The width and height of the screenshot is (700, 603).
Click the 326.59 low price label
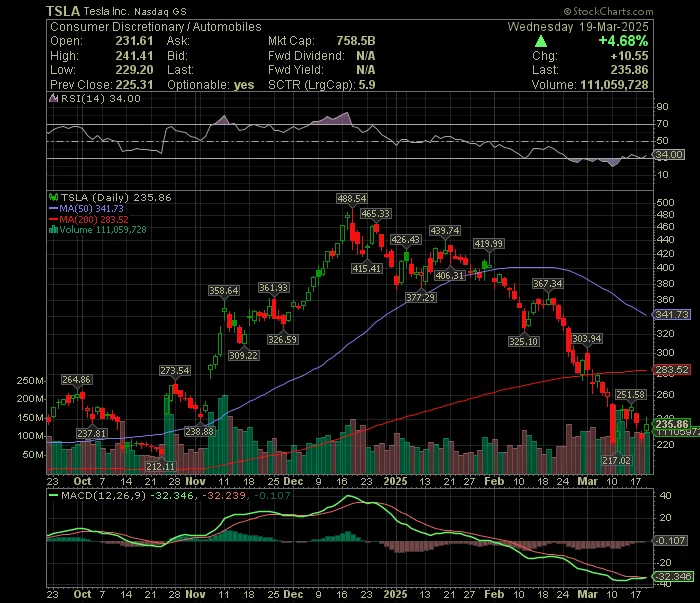coord(282,340)
